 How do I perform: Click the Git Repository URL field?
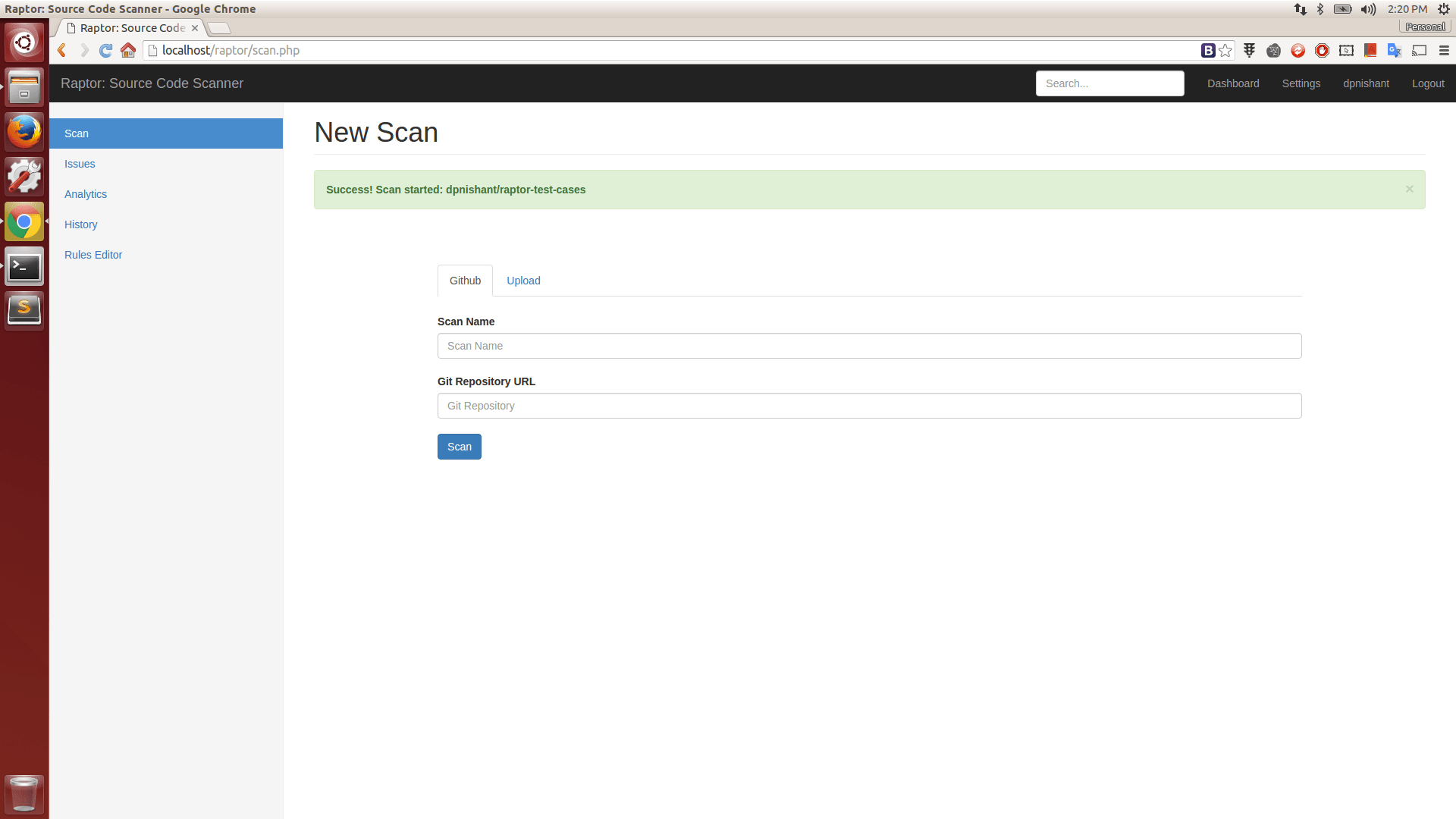[x=869, y=406]
